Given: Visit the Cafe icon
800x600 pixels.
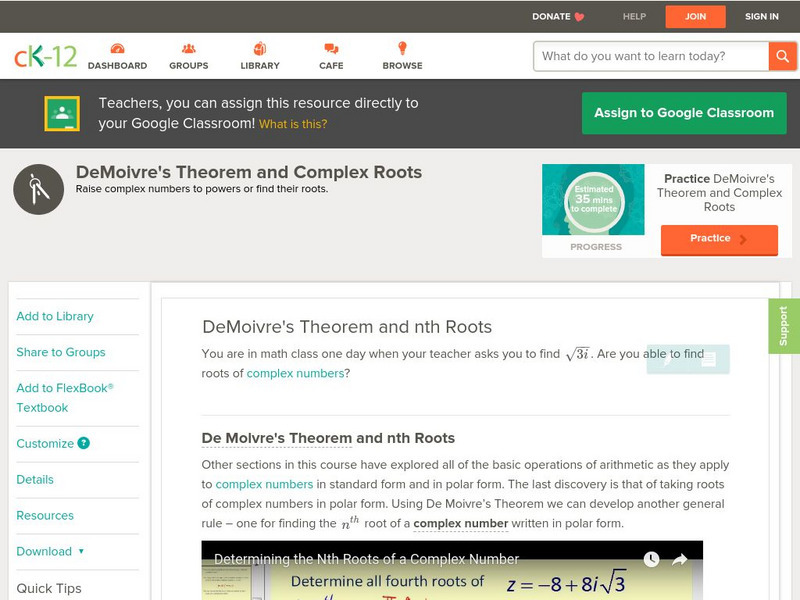Looking at the screenshot, I should click(330, 47).
